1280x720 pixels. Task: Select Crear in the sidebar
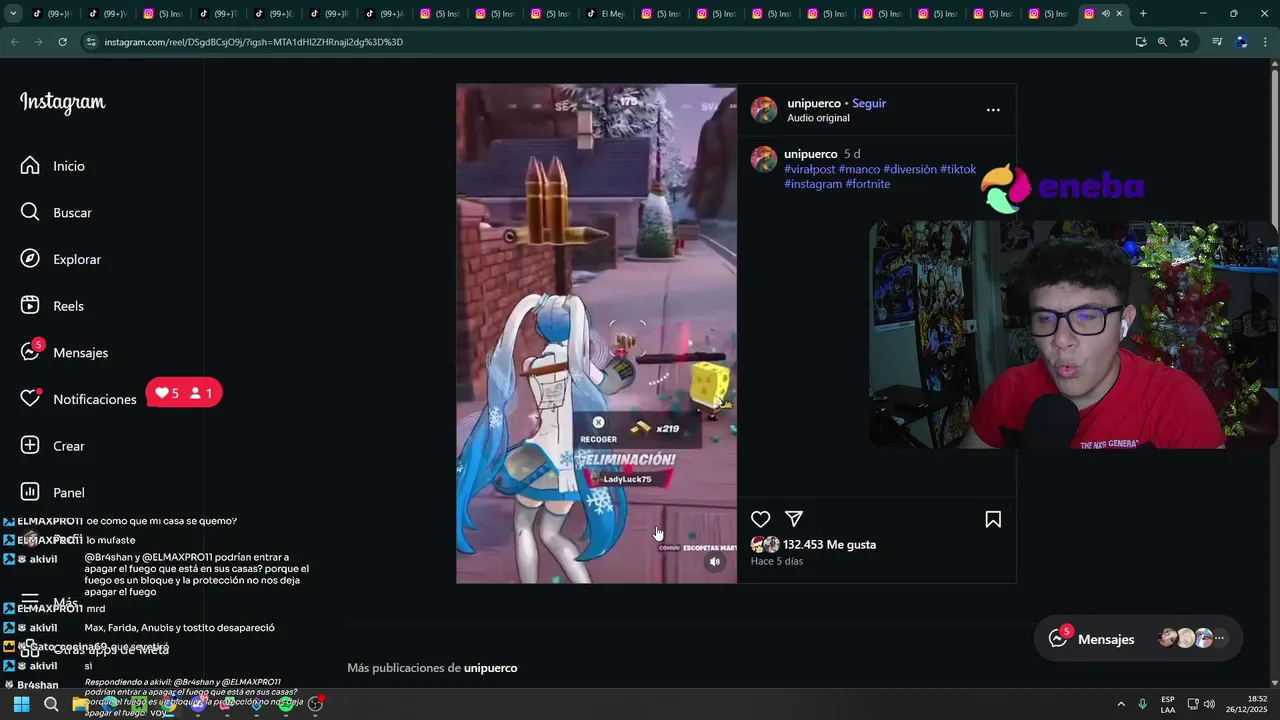68,446
